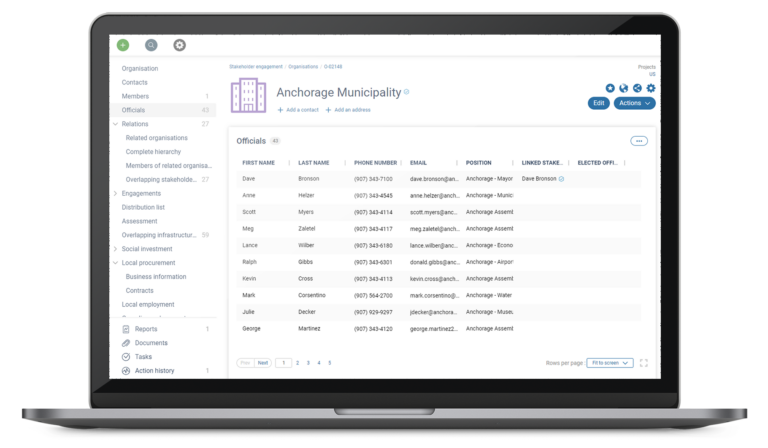Click the Edit button
Screen dimensions: 768x448
point(599,103)
